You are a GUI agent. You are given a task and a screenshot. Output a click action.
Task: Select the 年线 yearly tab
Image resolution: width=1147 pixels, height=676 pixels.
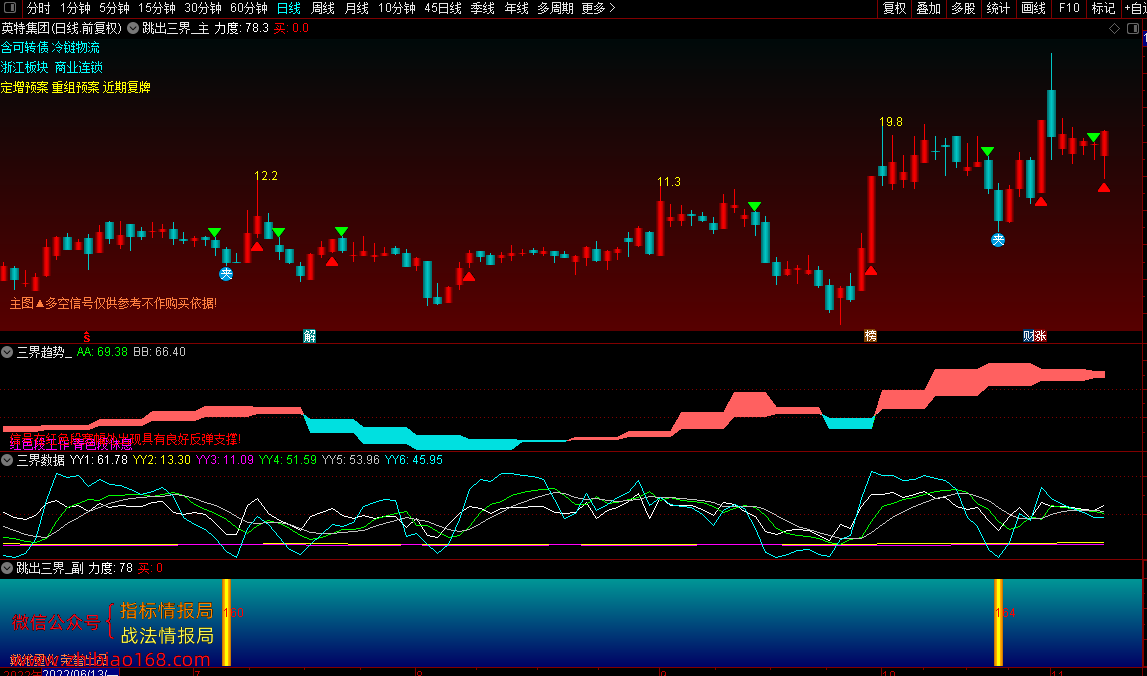point(516,8)
